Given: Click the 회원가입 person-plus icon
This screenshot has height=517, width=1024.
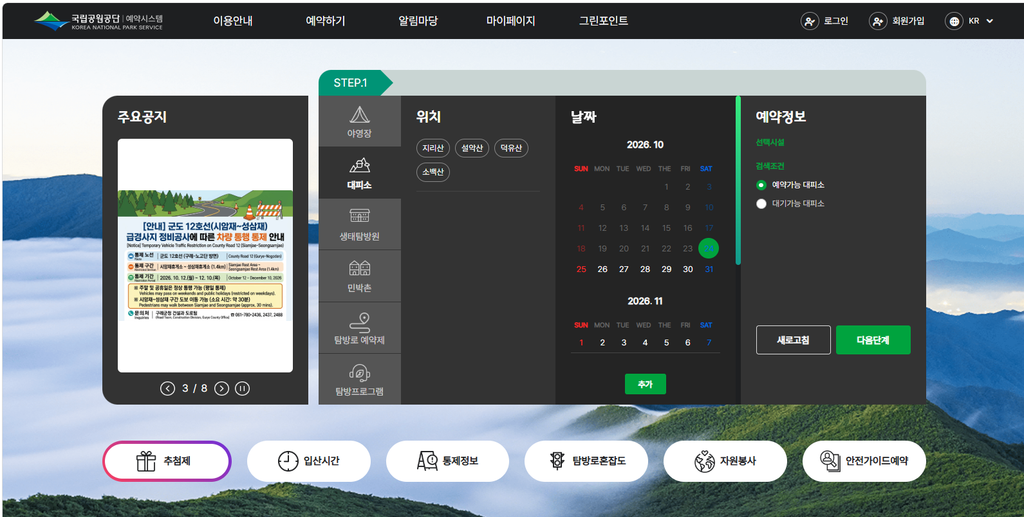Looking at the screenshot, I should click(878, 21).
